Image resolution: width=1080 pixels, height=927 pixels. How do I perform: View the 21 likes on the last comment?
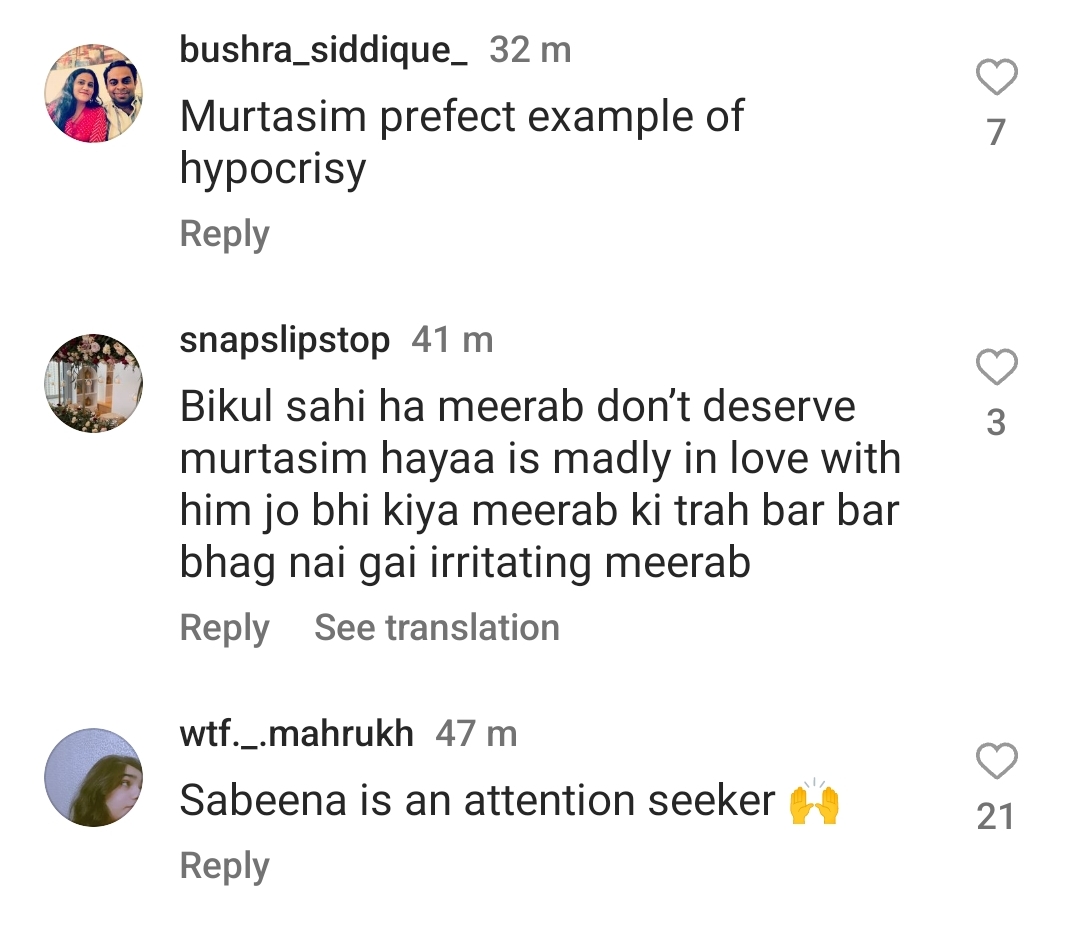[x=995, y=815]
